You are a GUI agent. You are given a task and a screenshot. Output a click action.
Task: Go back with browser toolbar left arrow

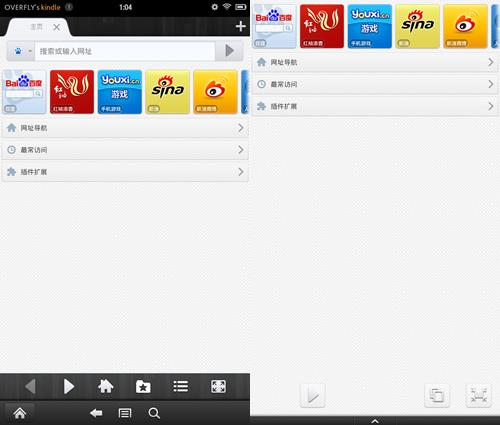click(31, 387)
